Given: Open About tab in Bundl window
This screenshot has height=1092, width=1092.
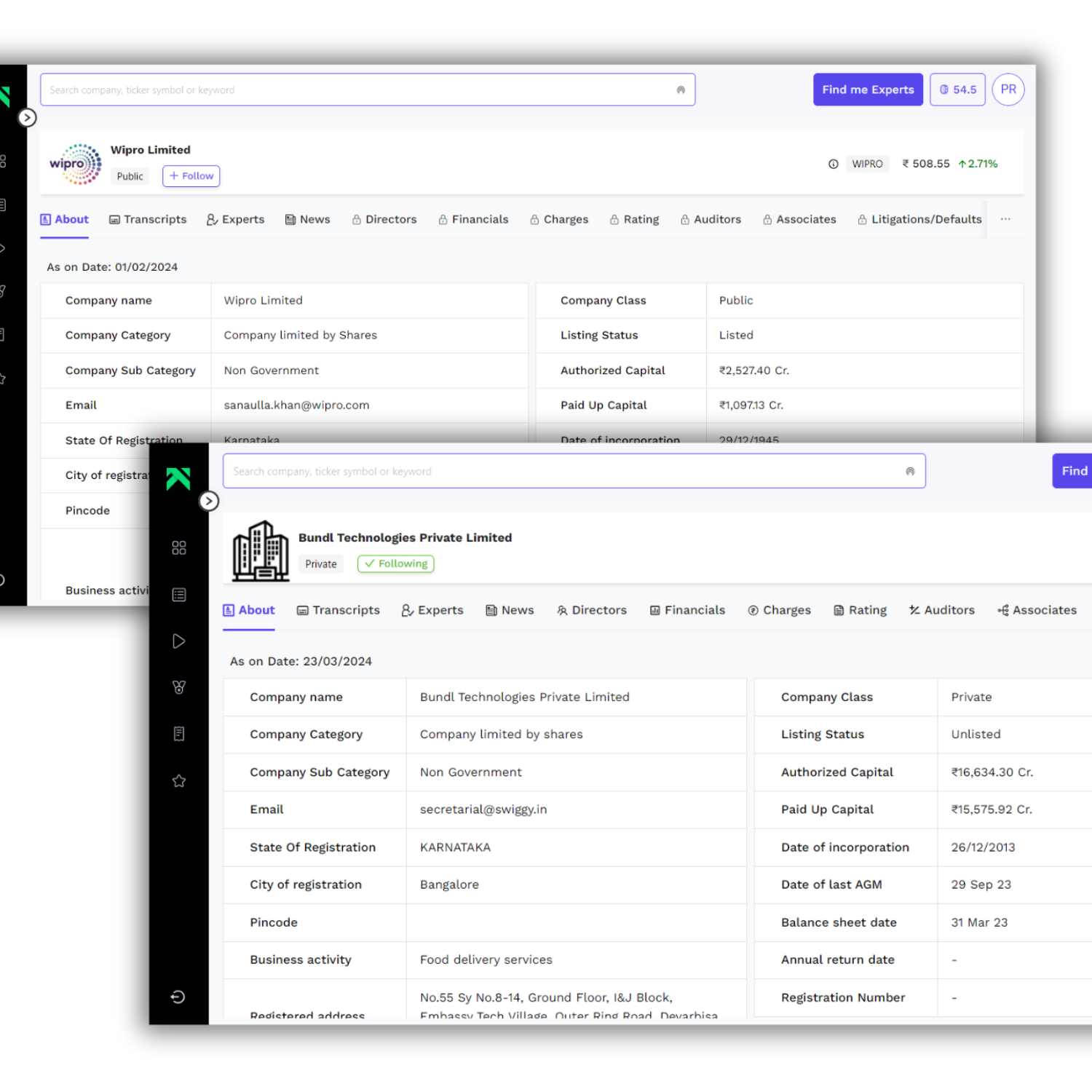Looking at the screenshot, I should click(x=249, y=610).
